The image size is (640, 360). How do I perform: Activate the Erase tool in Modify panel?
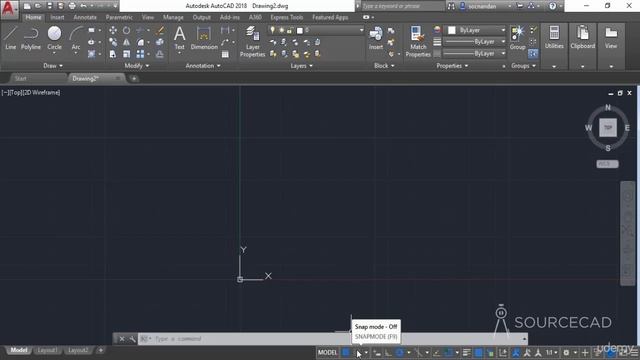pyautogui.click(x=160, y=30)
